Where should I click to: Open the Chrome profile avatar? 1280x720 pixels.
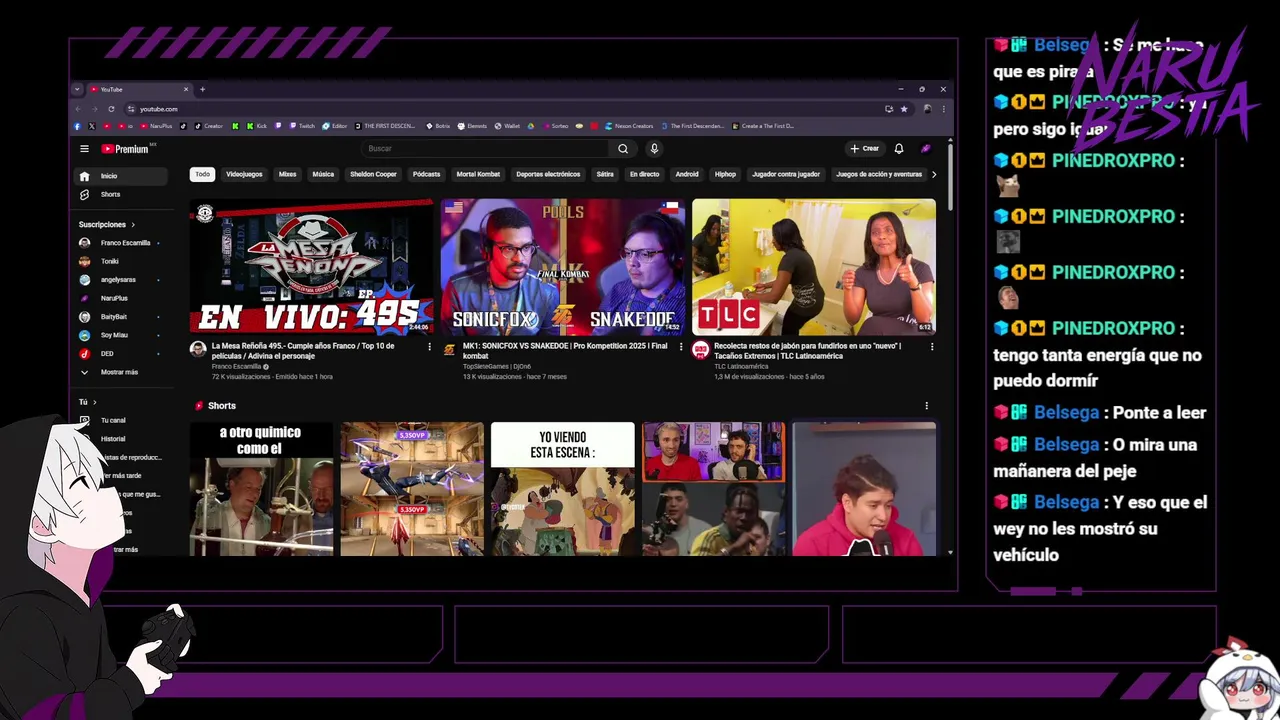pyautogui.click(x=927, y=109)
